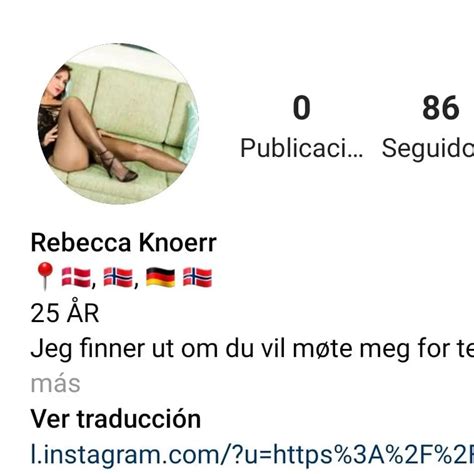This screenshot has width=474, height=474.
Task: Click the '25 ÅR' bio line
Action: [x=65, y=313]
